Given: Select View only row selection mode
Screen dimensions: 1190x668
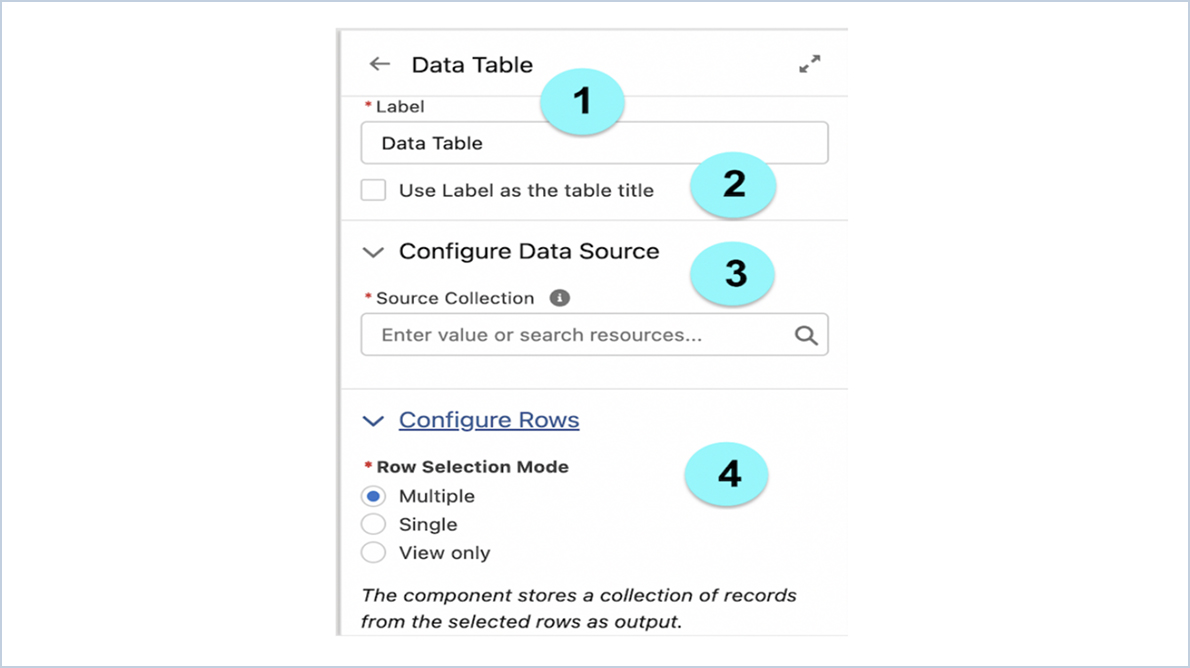Looking at the screenshot, I should pyautogui.click(x=373, y=552).
